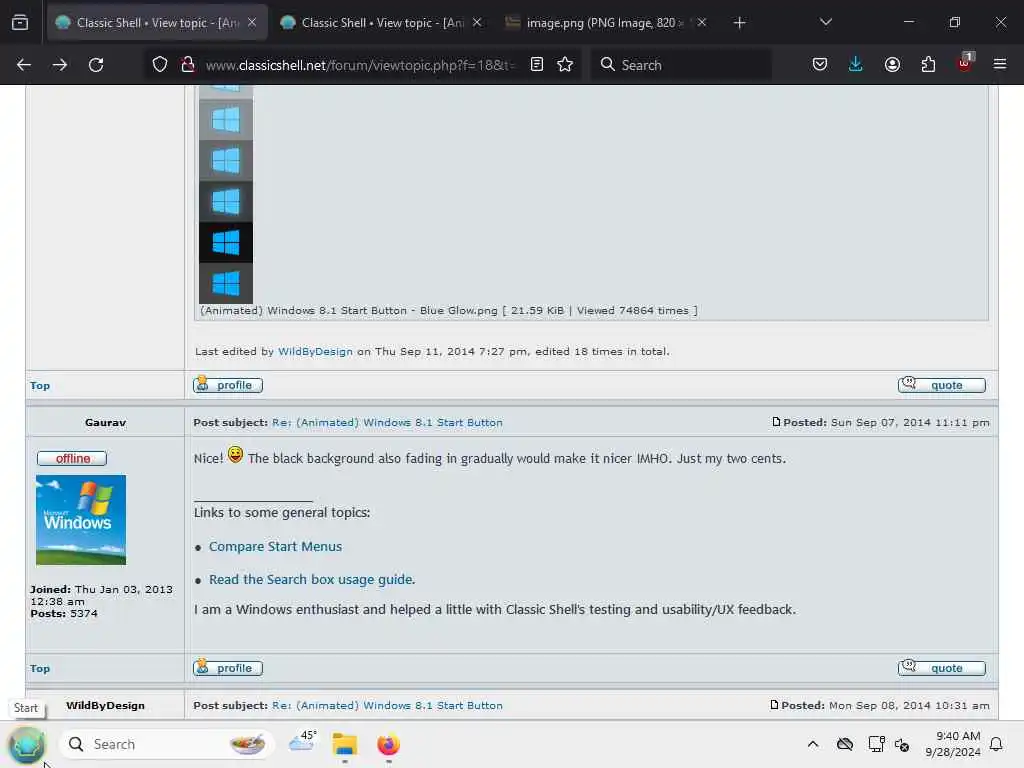Open the Windows Start button
The image size is (1024, 768).
(x=27, y=744)
